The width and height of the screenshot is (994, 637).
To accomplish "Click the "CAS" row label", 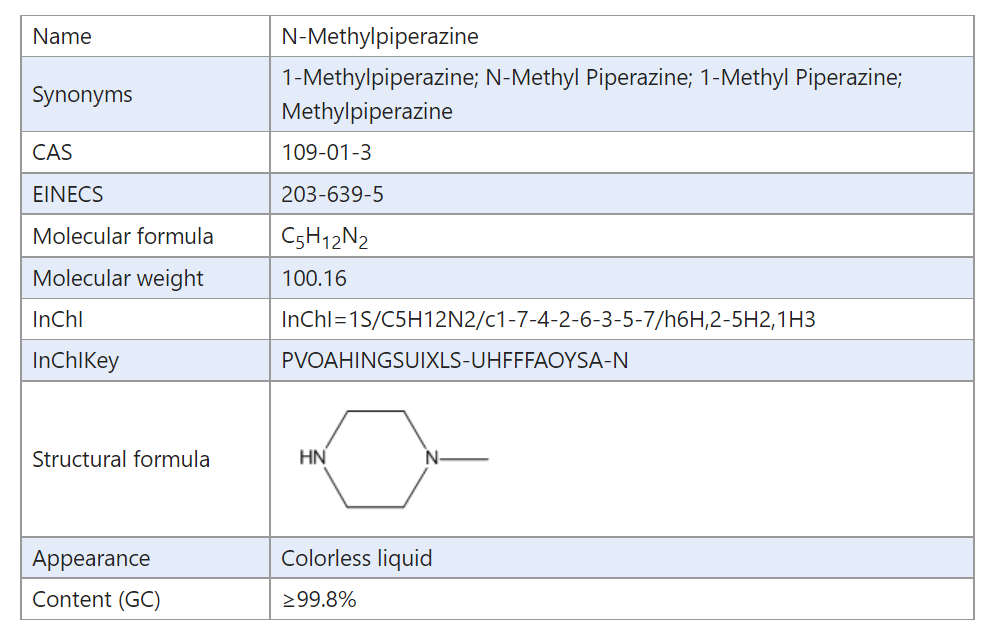I will pyautogui.click(x=52, y=153).
